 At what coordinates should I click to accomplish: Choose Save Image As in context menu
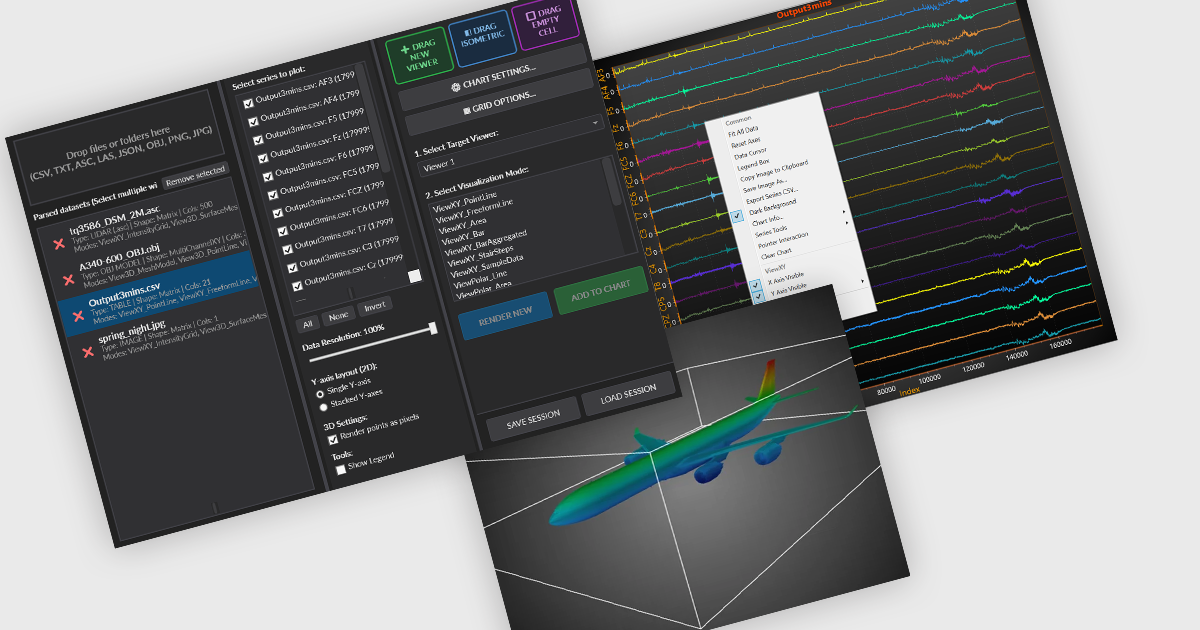point(764,185)
